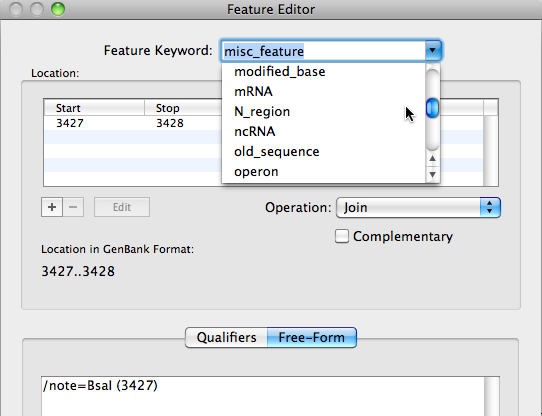Click the keyword list scroll up arrow
Viewport: 542px width, 416px height.
[432, 159]
